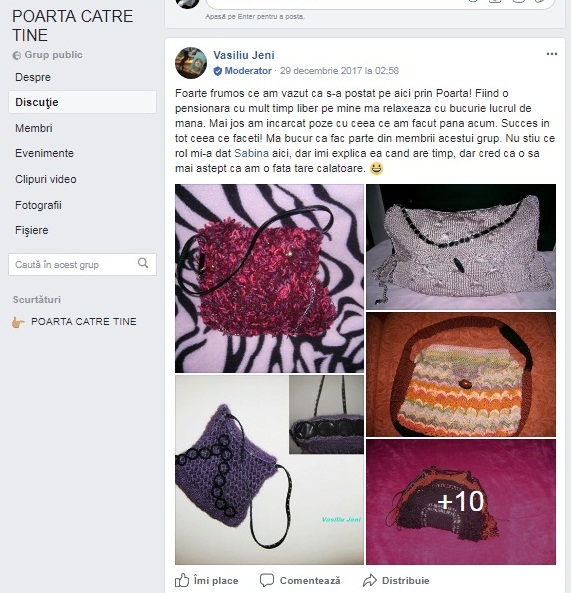The height and width of the screenshot is (593, 571).
Task: Click the Moderator shield badge icon
Action: point(218,71)
